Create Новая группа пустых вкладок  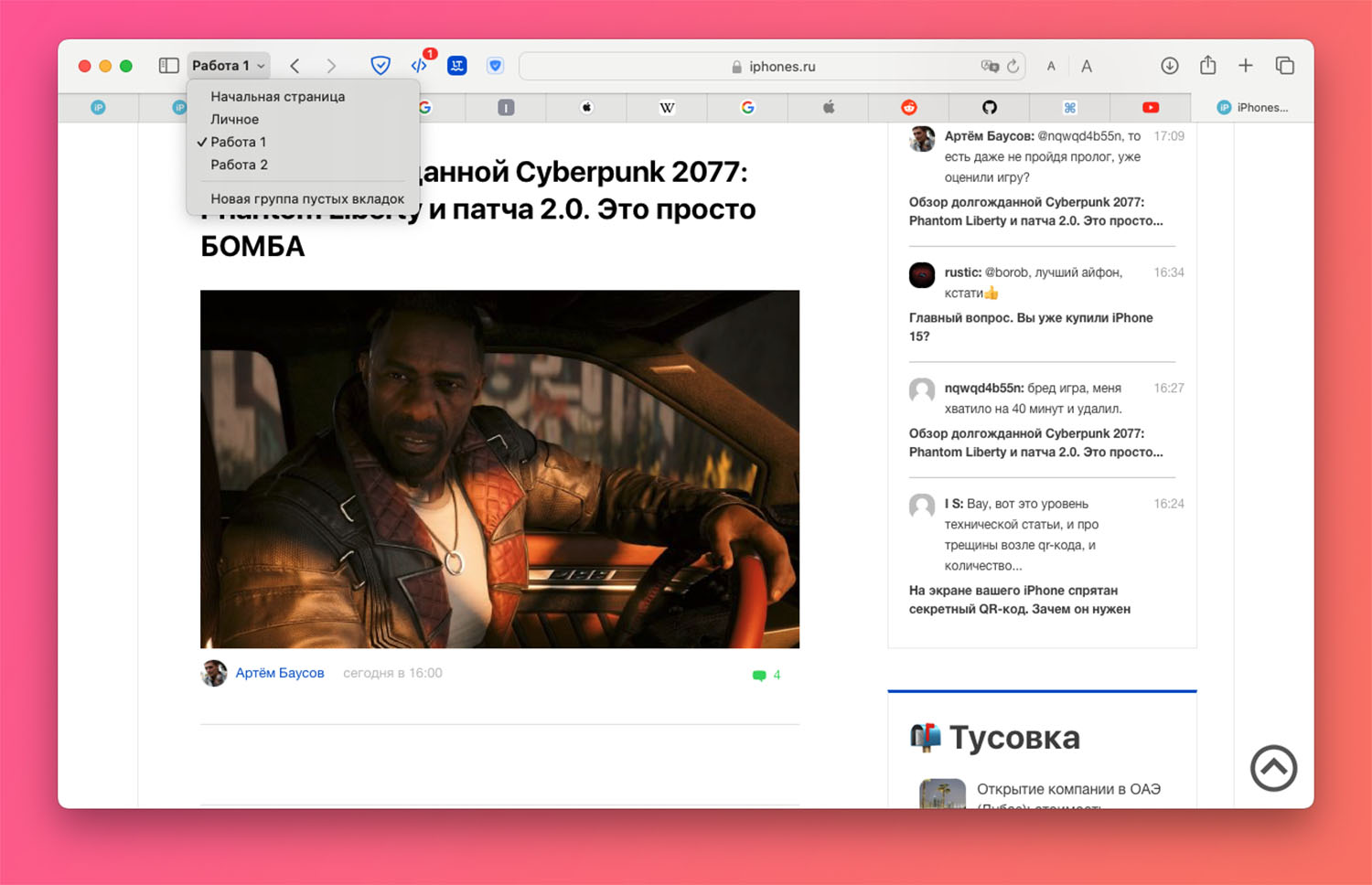point(306,198)
